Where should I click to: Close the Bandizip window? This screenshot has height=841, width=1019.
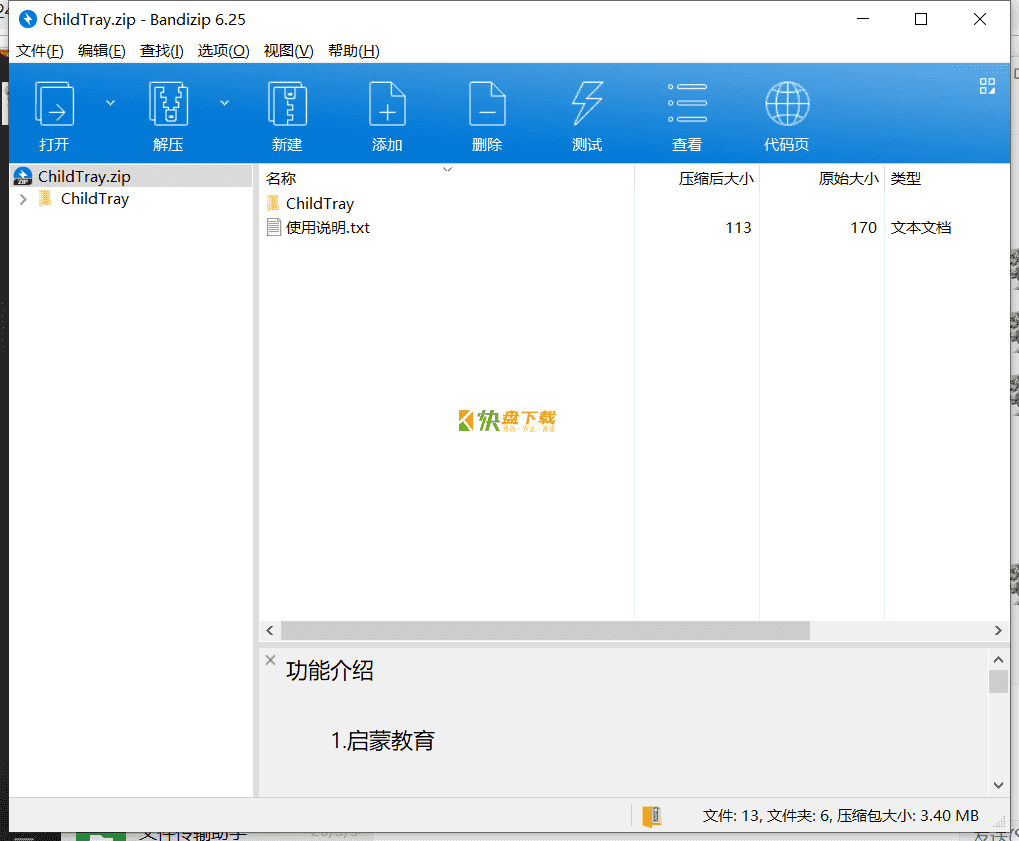980,19
